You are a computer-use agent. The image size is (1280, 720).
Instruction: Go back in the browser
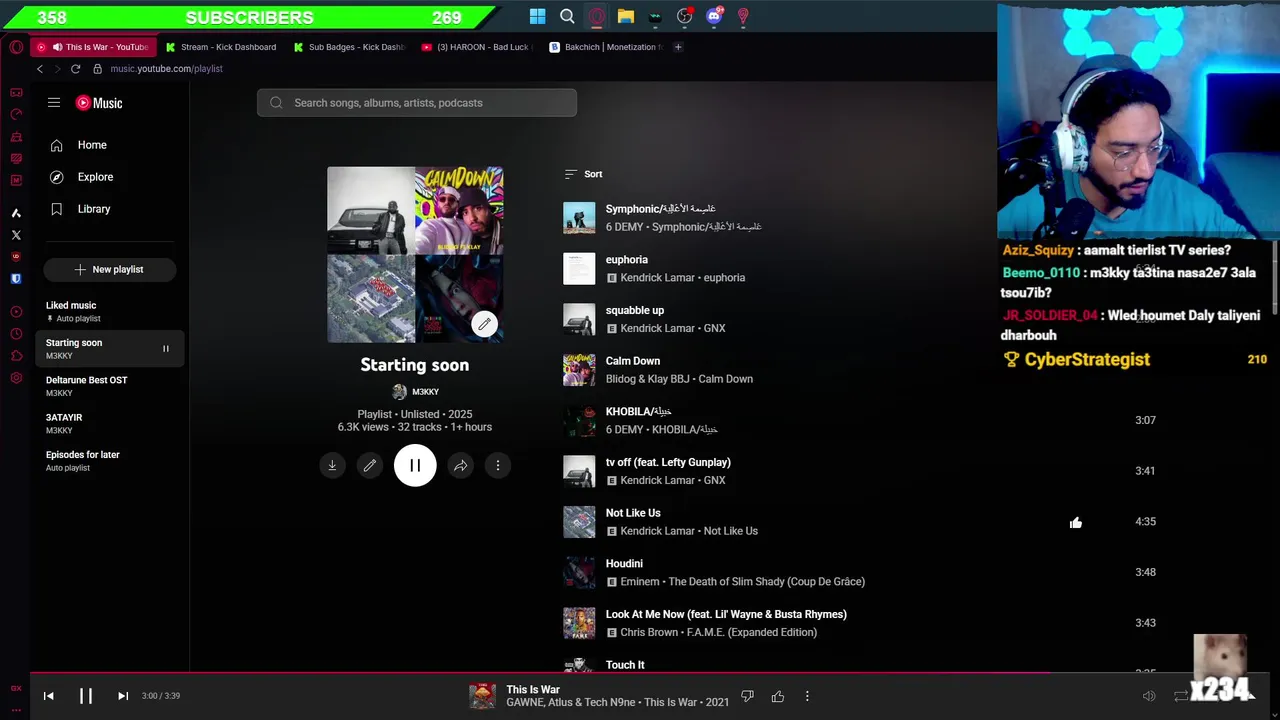[x=40, y=69]
